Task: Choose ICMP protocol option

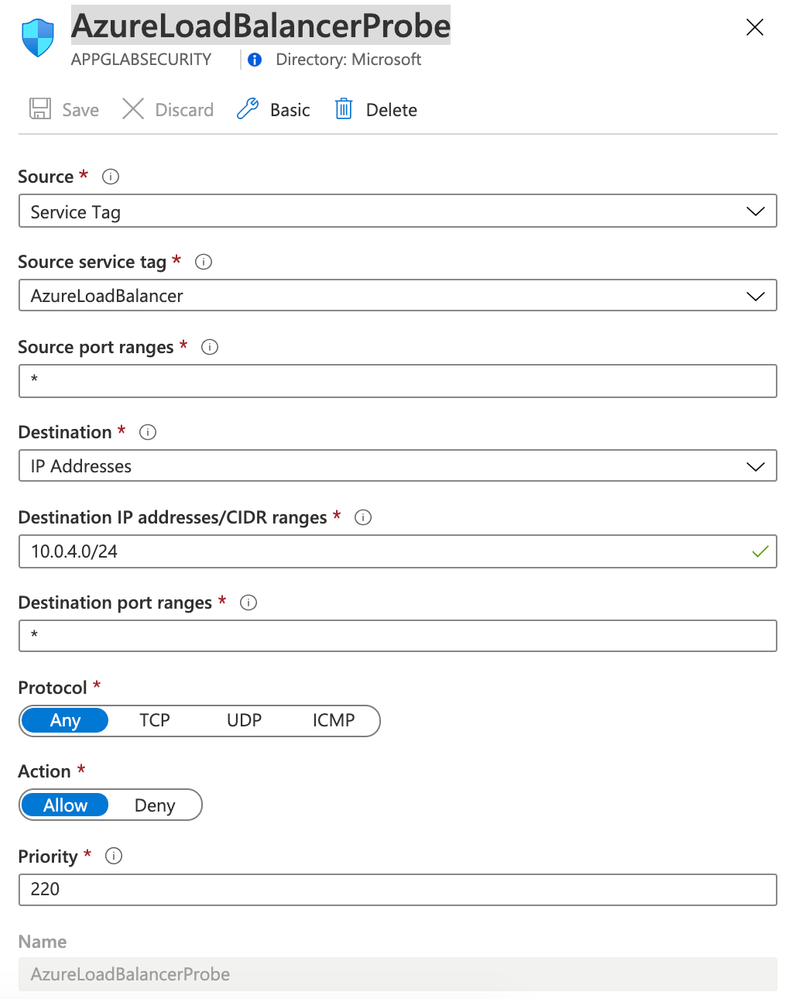Action: pos(333,720)
